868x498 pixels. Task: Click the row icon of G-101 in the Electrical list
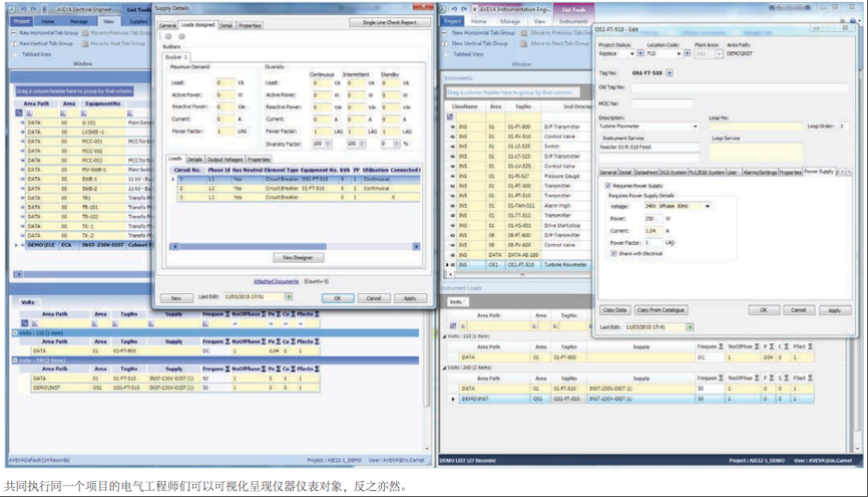[23, 123]
